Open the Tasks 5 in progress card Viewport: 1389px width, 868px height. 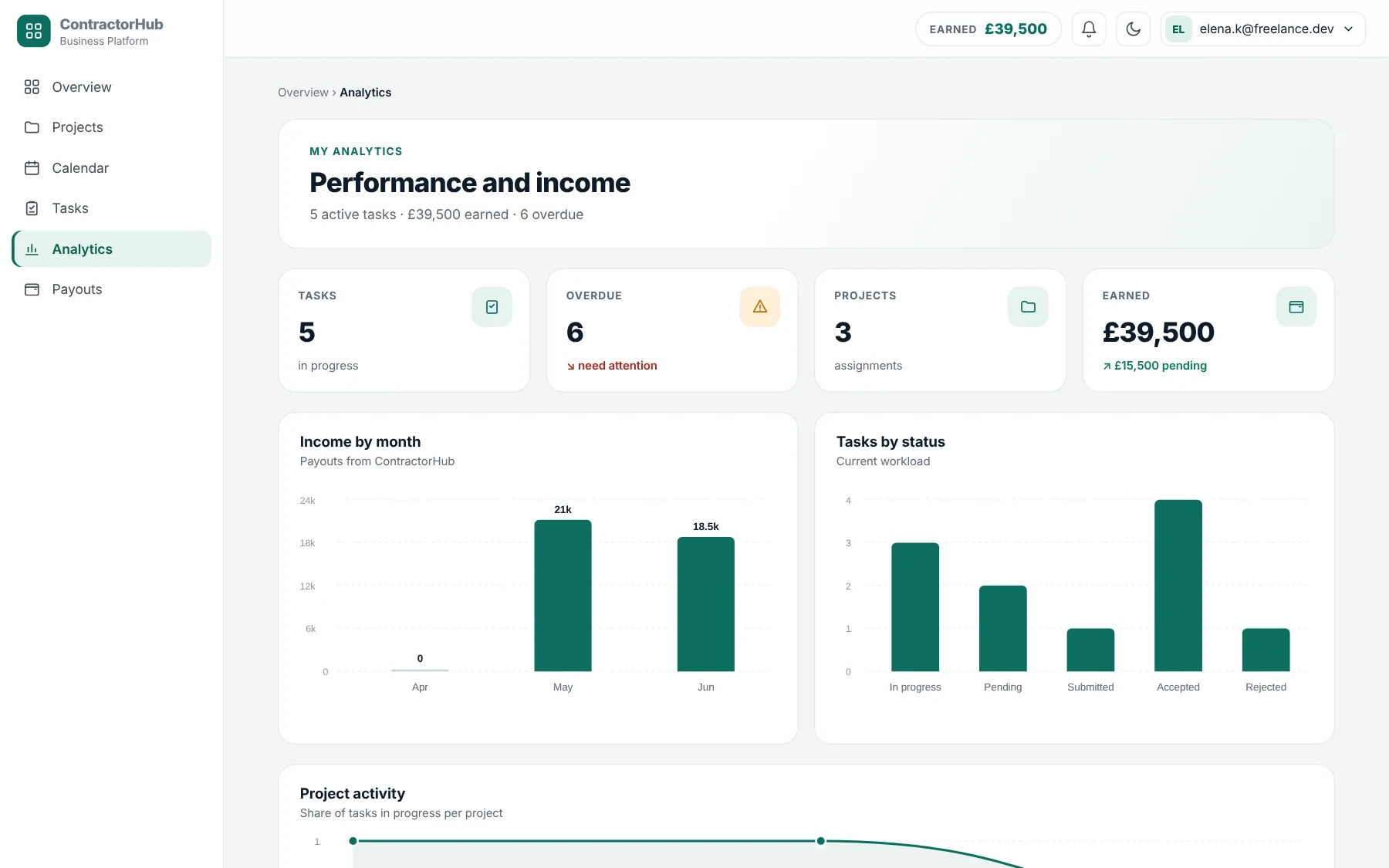click(404, 330)
